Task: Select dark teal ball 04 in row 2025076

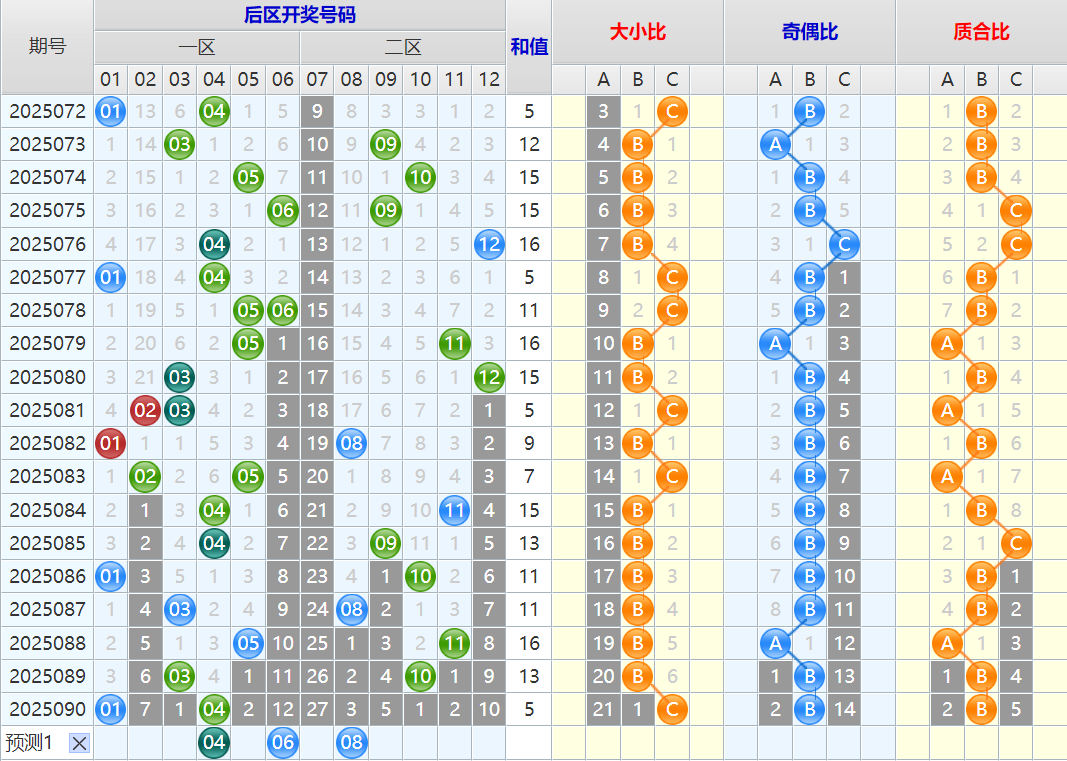Action: pos(214,244)
